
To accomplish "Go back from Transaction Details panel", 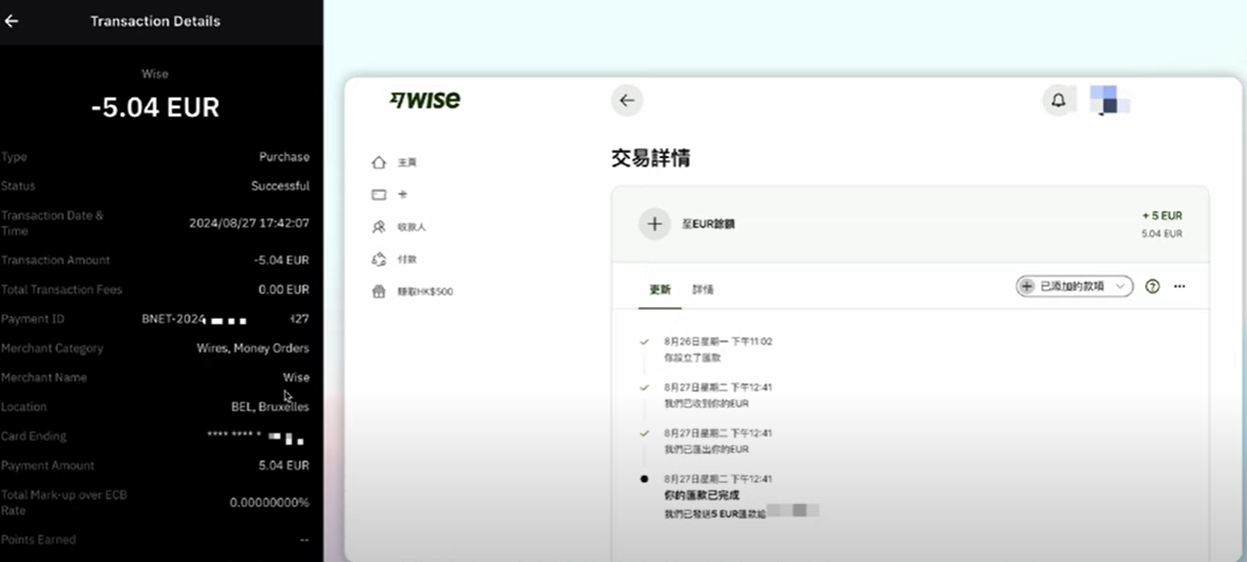I will [x=11, y=21].
